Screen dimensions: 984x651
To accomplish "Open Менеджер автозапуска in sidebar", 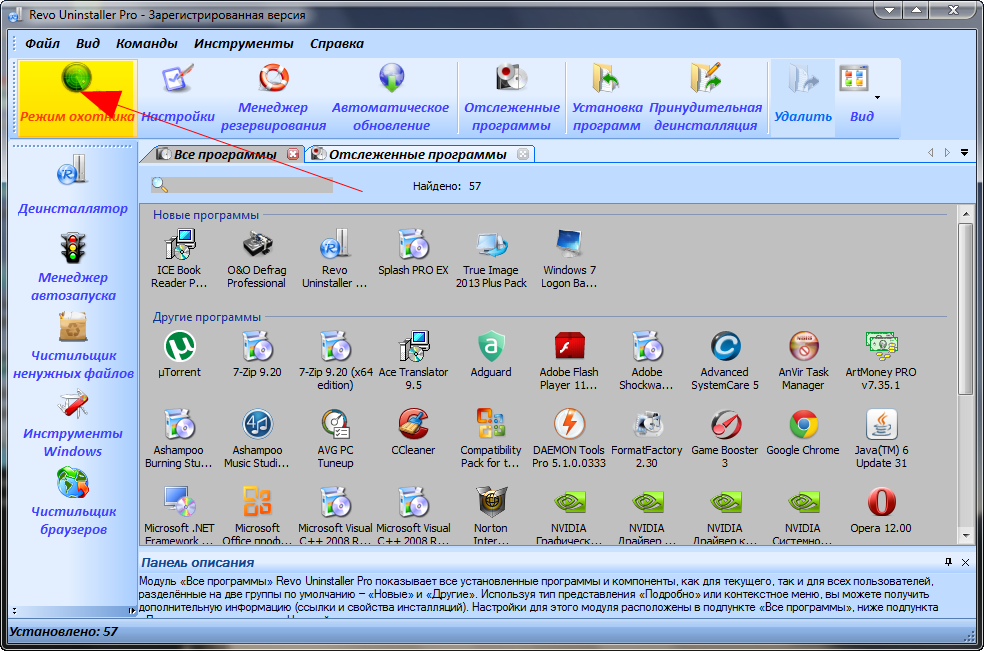I will (x=73, y=267).
